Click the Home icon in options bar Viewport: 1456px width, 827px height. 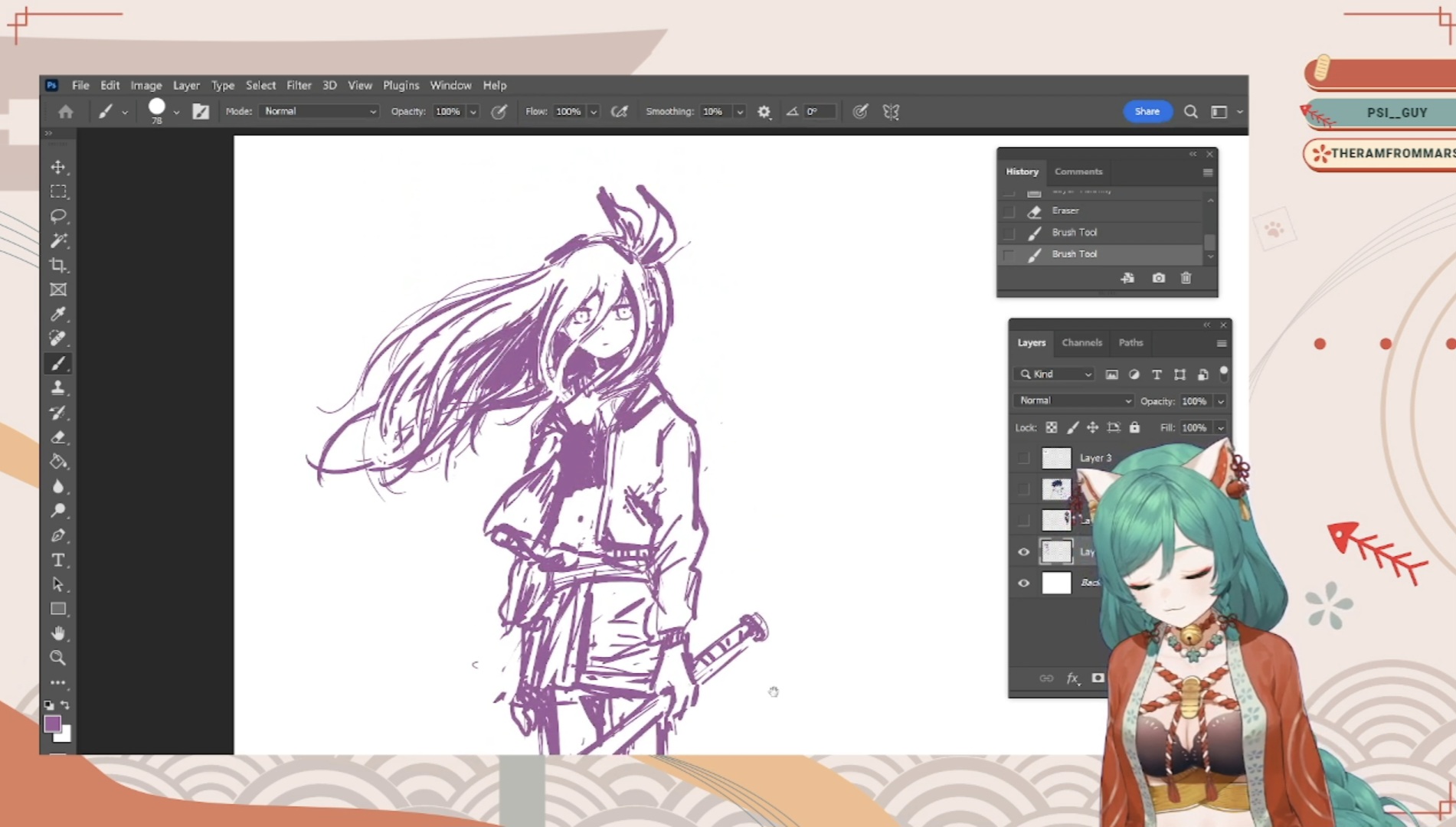(66, 112)
